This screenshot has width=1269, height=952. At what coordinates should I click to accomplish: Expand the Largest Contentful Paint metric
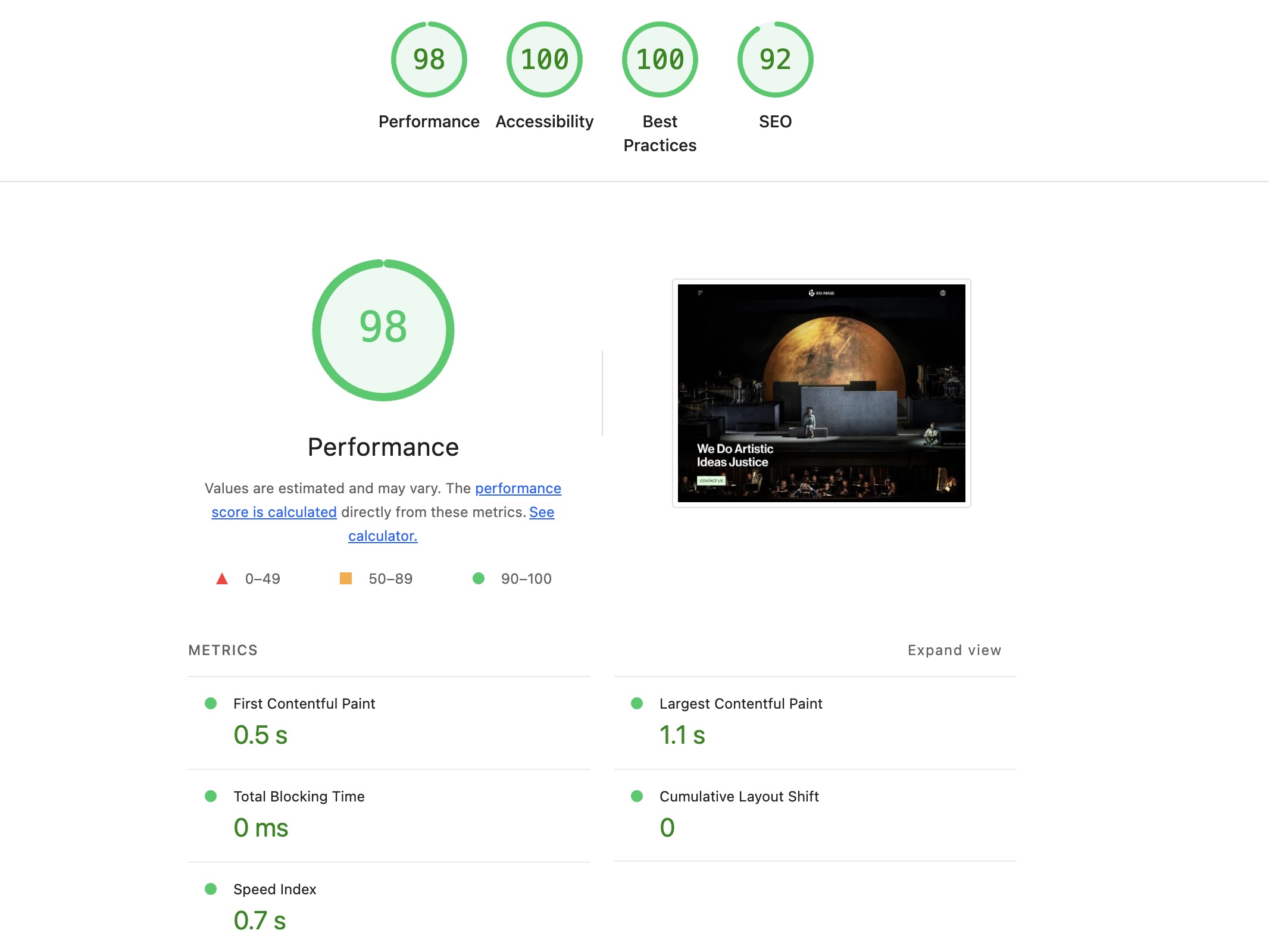[740, 703]
